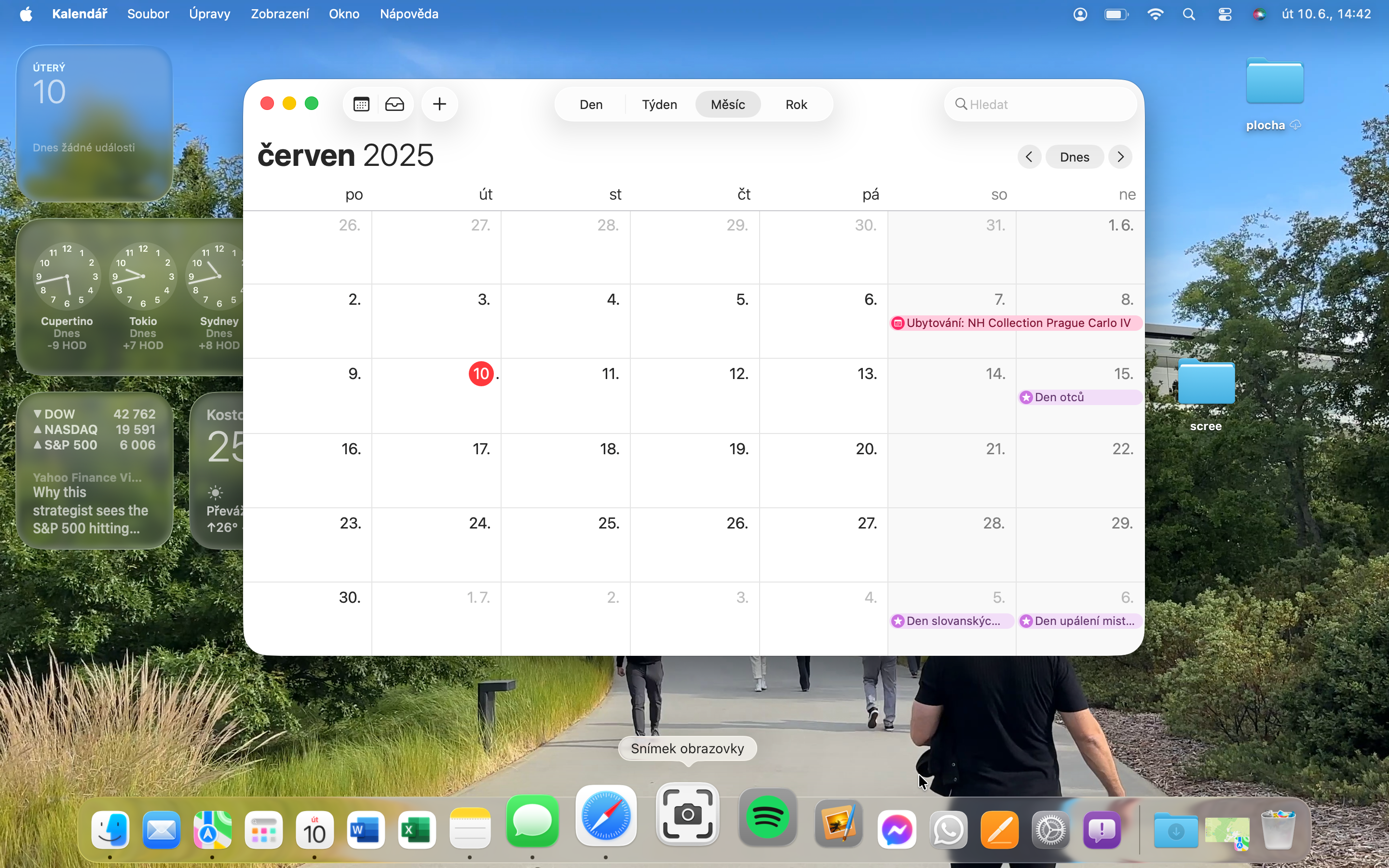The width and height of the screenshot is (1389, 868).
Task: Go to next month with right chevron
Action: click(x=1120, y=157)
